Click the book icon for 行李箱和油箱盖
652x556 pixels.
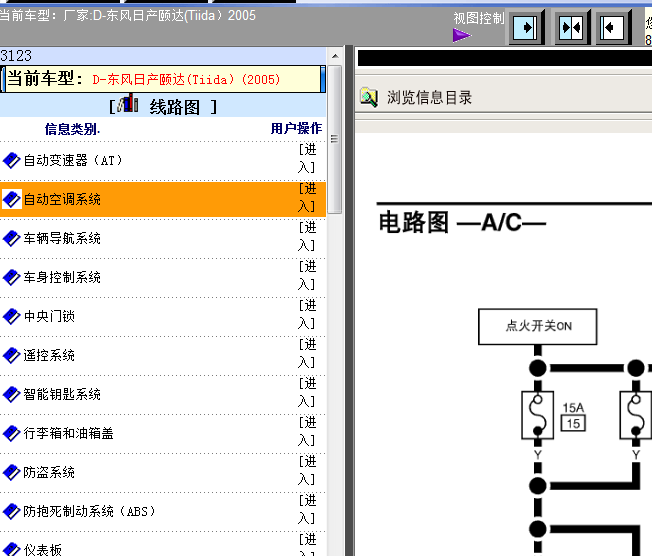(x=12, y=433)
